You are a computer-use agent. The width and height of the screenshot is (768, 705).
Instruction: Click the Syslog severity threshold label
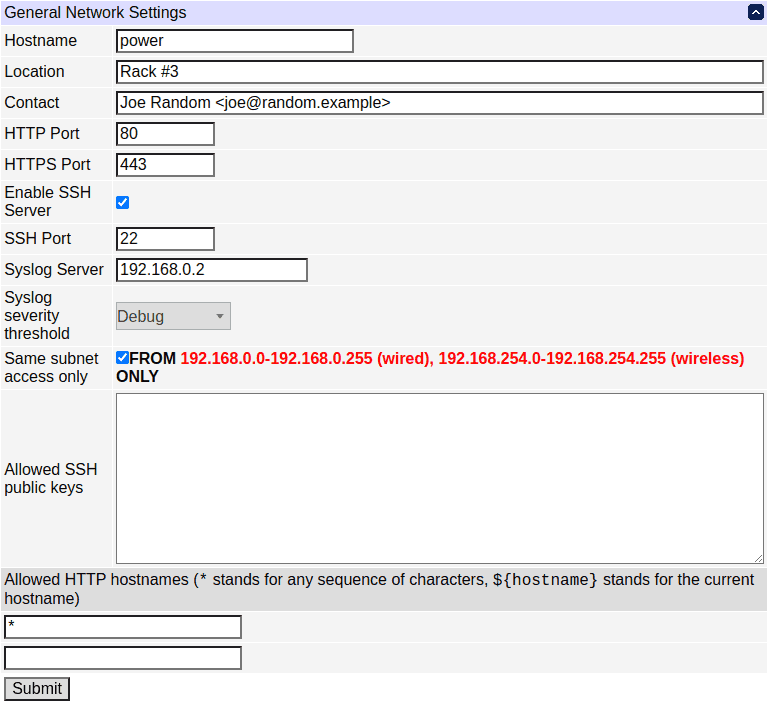37,316
